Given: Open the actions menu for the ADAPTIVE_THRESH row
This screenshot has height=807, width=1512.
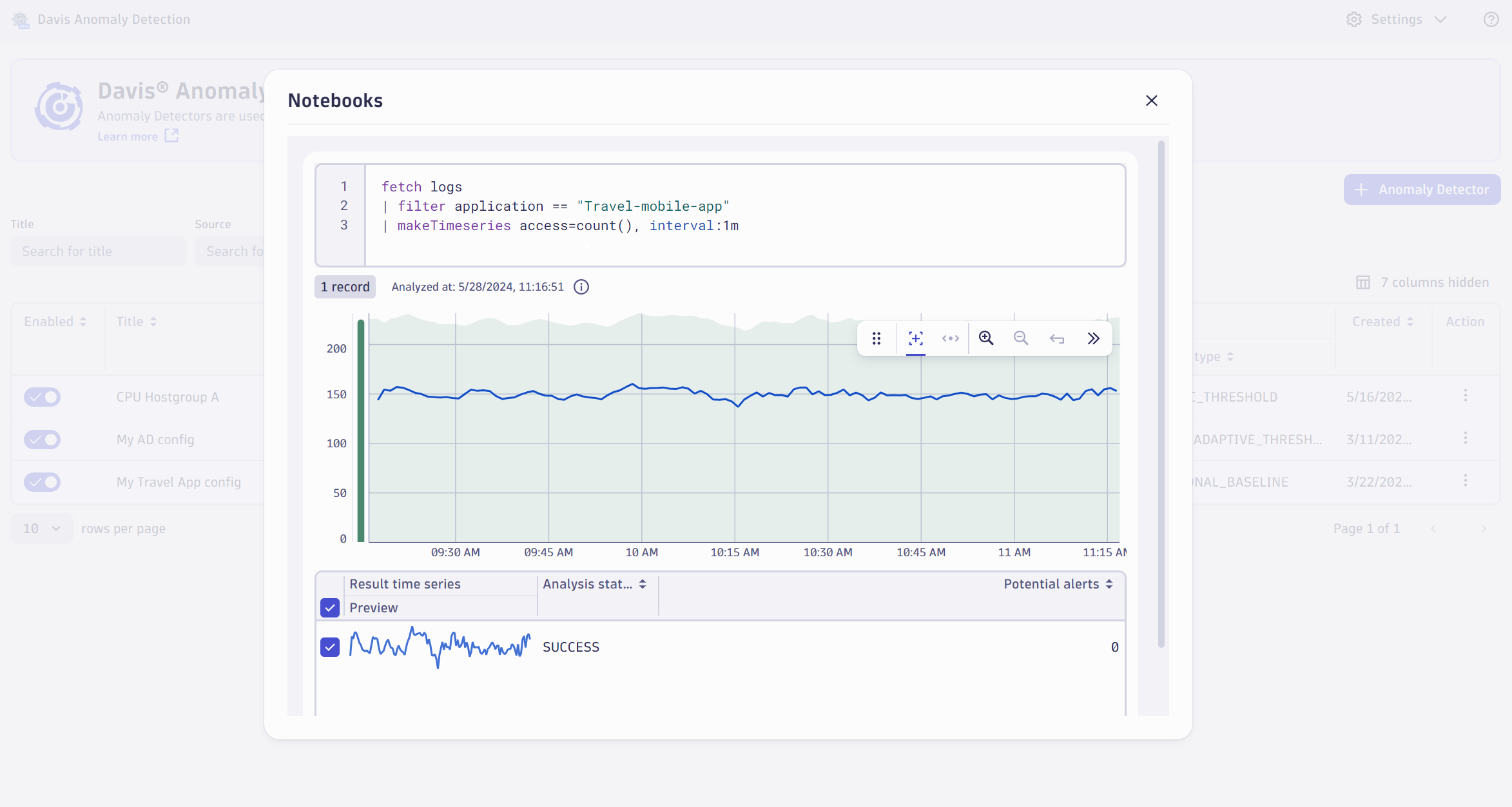Looking at the screenshot, I should point(1466,438).
